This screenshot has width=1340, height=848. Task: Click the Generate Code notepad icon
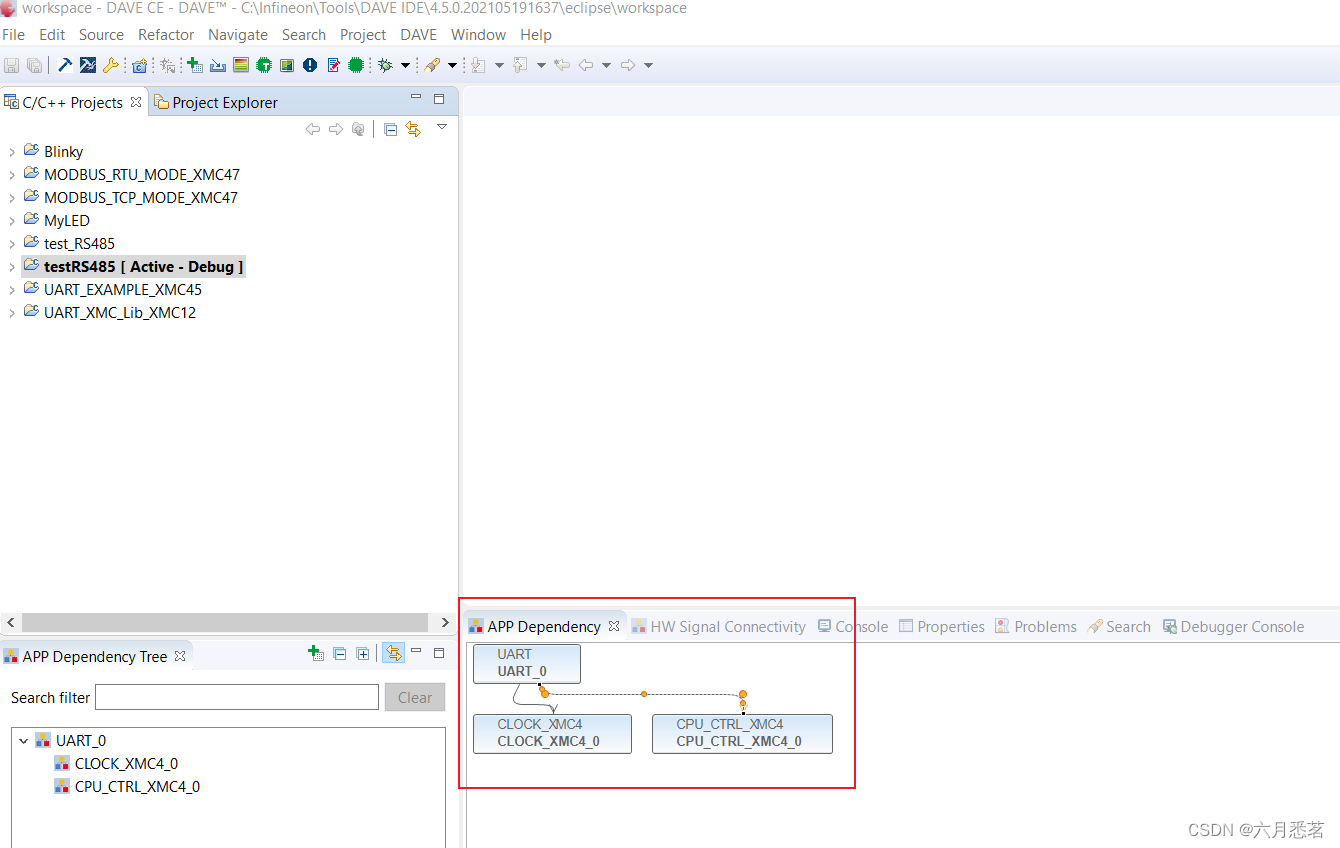point(333,65)
